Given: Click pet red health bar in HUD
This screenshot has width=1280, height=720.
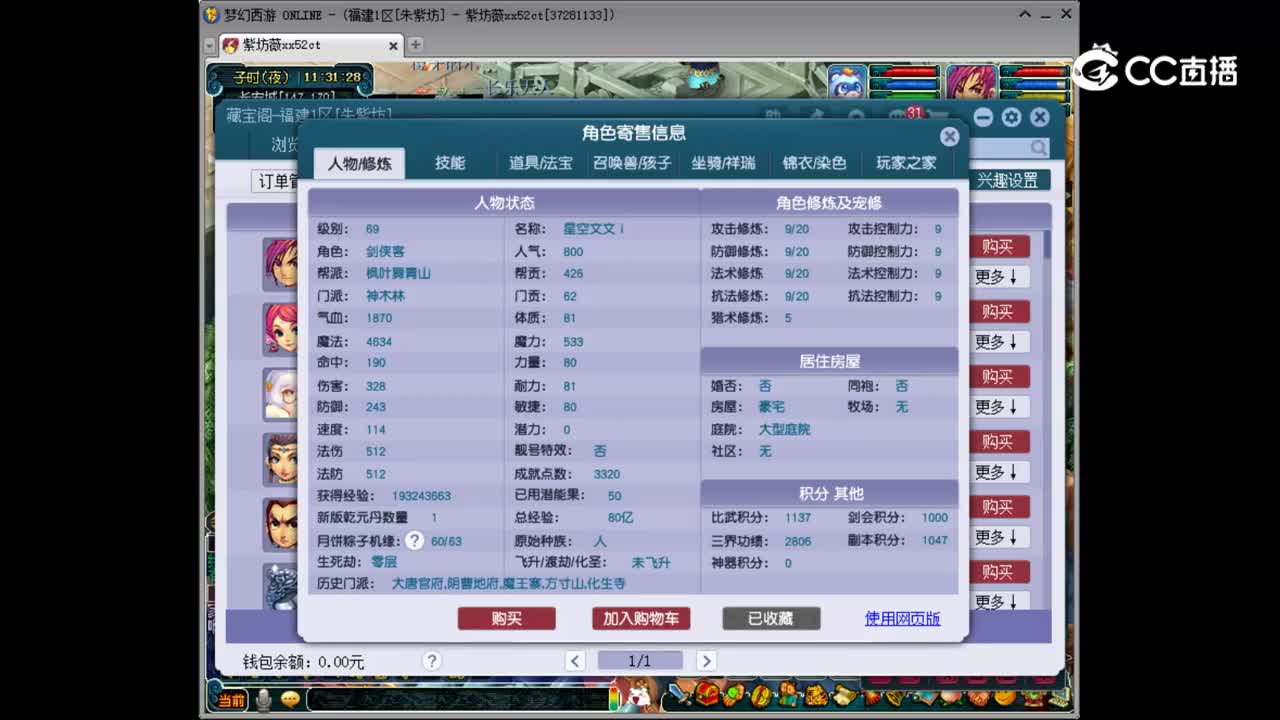Looking at the screenshot, I should (906, 72).
